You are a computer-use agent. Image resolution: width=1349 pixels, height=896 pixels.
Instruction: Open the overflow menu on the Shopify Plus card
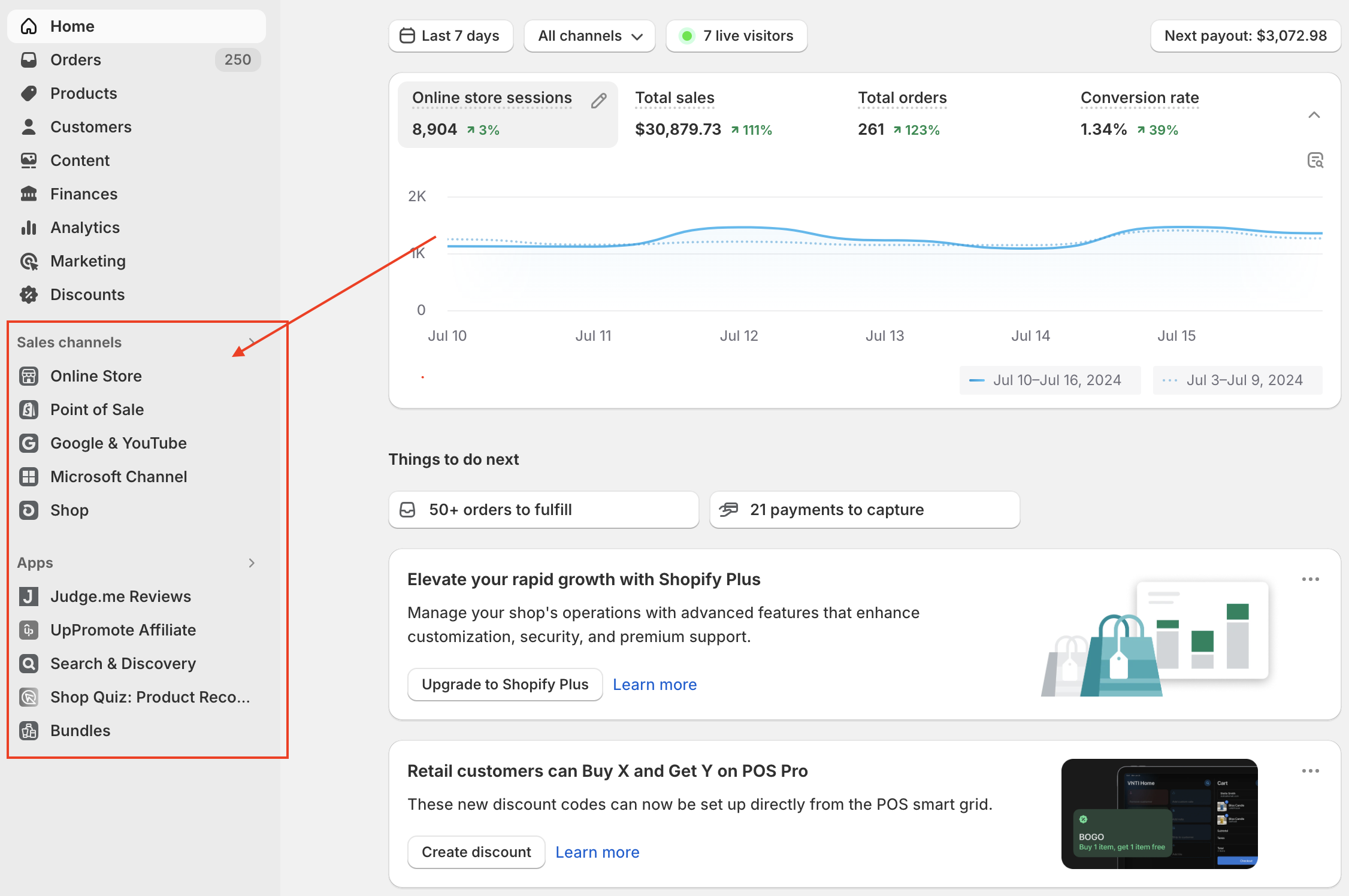coord(1310,579)
